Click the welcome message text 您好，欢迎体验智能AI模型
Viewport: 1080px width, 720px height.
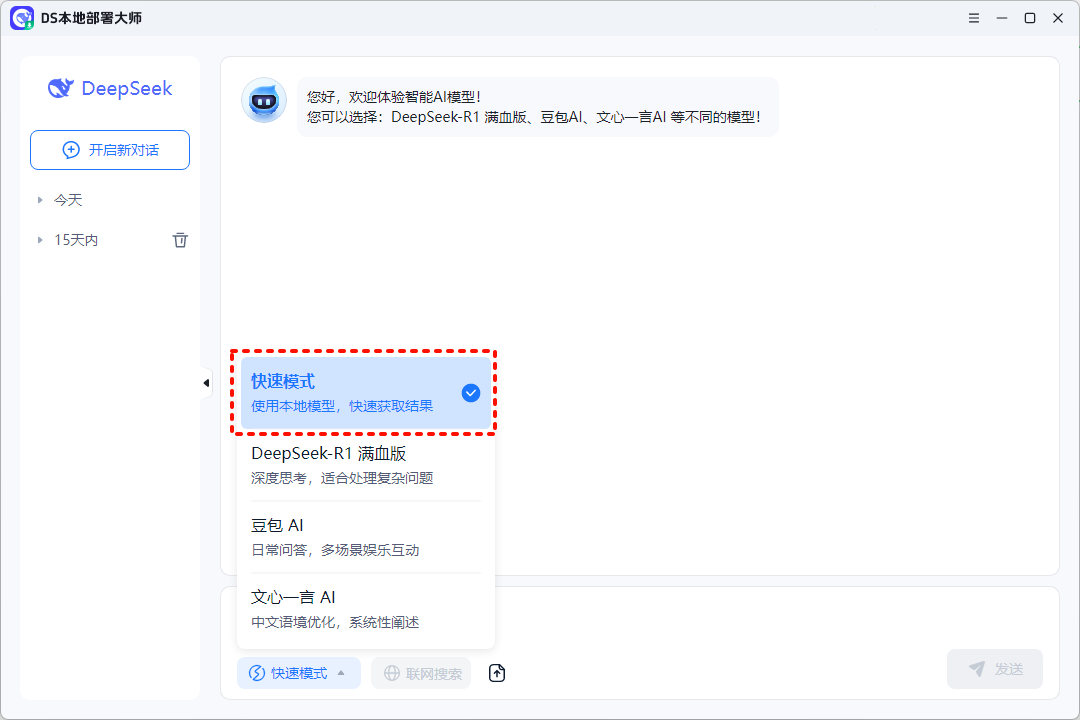[393, 97]
